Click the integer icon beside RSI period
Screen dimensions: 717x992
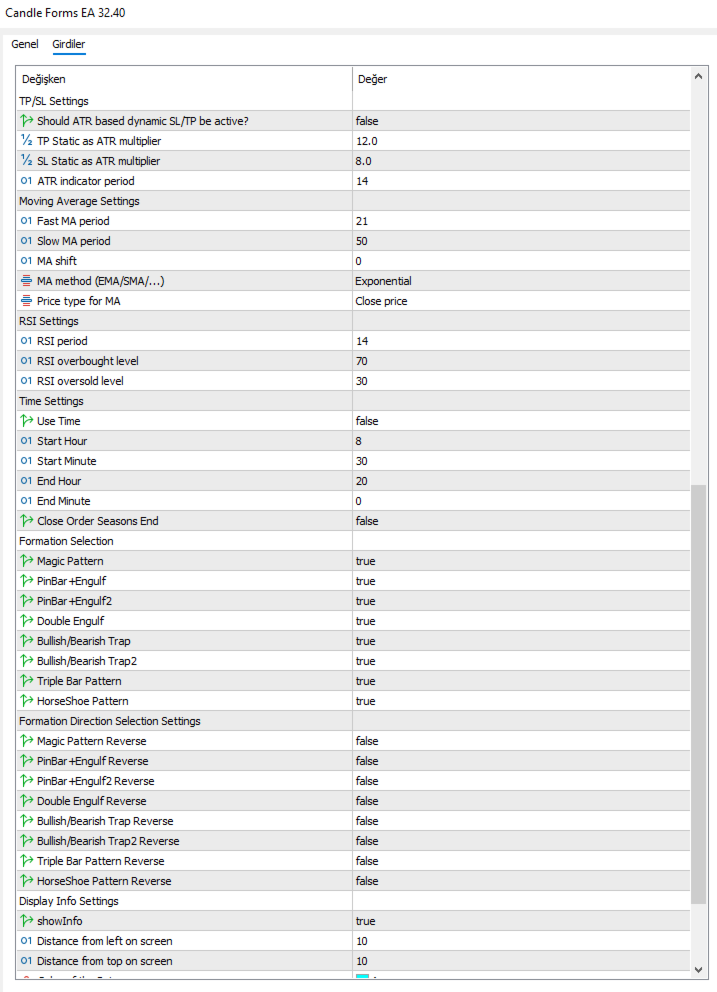[27, 341]
